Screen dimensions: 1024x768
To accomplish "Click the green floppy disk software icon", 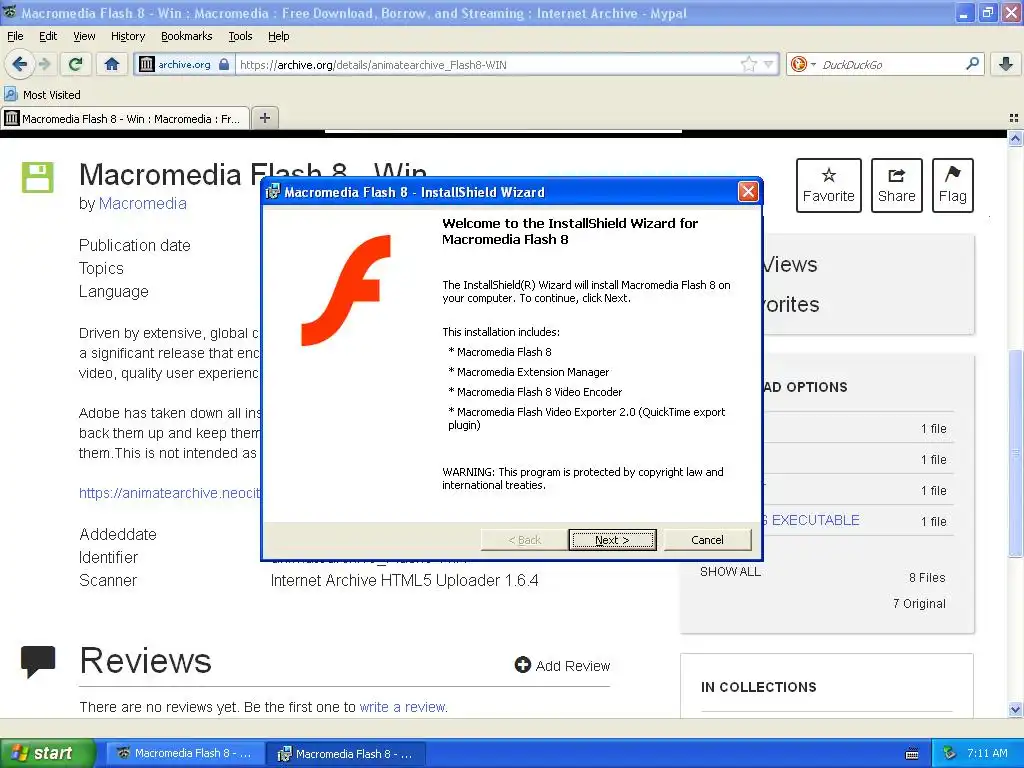I will coord(38,177).
